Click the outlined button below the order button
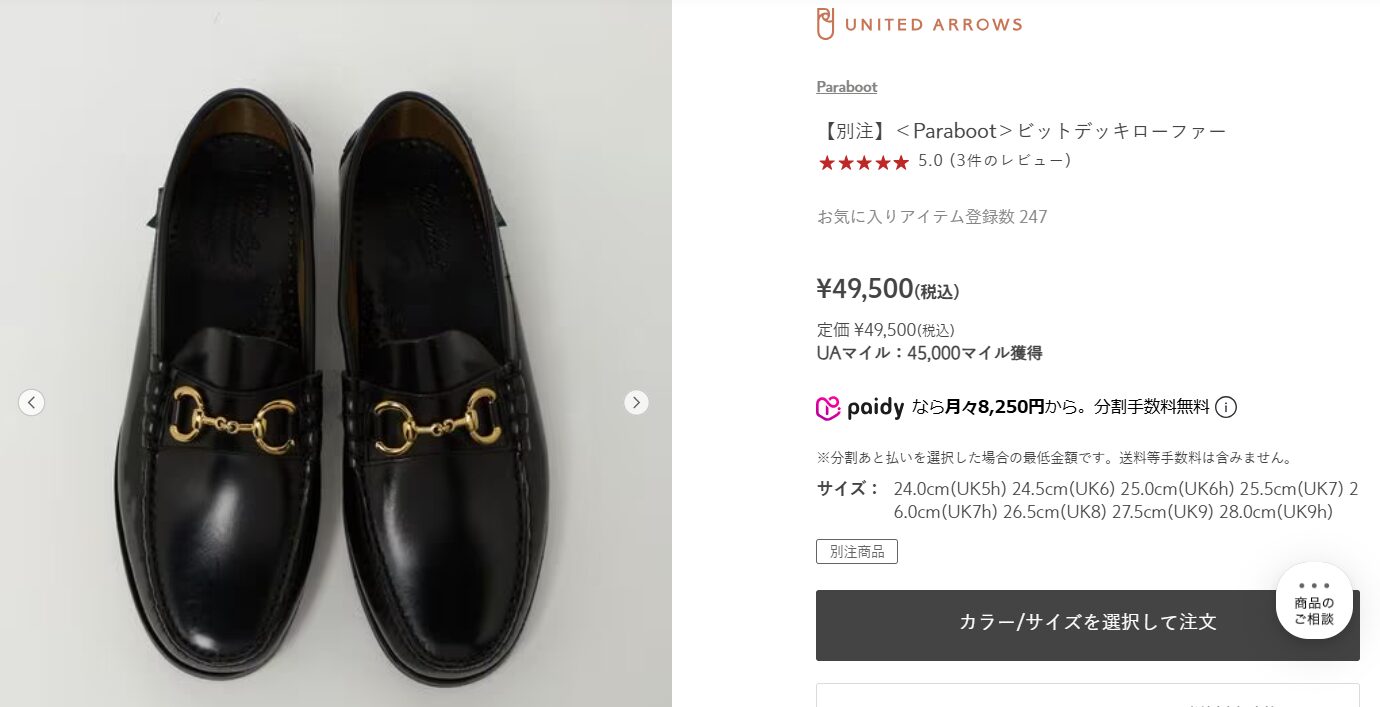 pos(1087,696)
